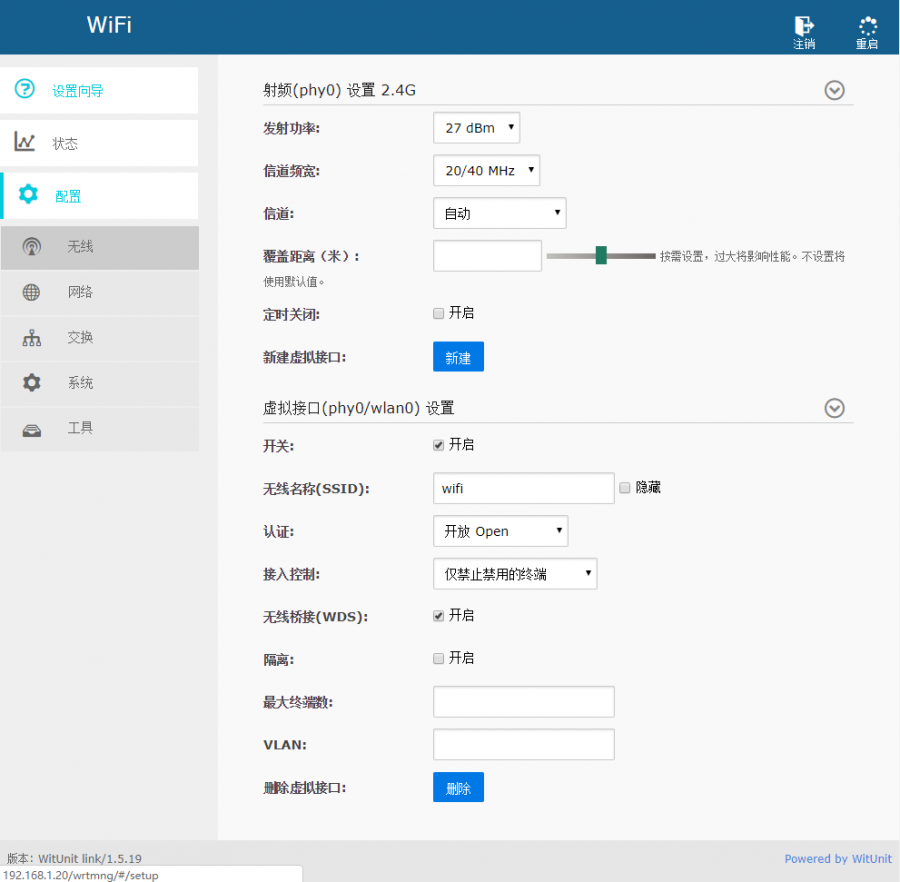This screenshot has height=882, width=900.
Task: Click the wireless antenna icon
Action: tap(32, 247)
